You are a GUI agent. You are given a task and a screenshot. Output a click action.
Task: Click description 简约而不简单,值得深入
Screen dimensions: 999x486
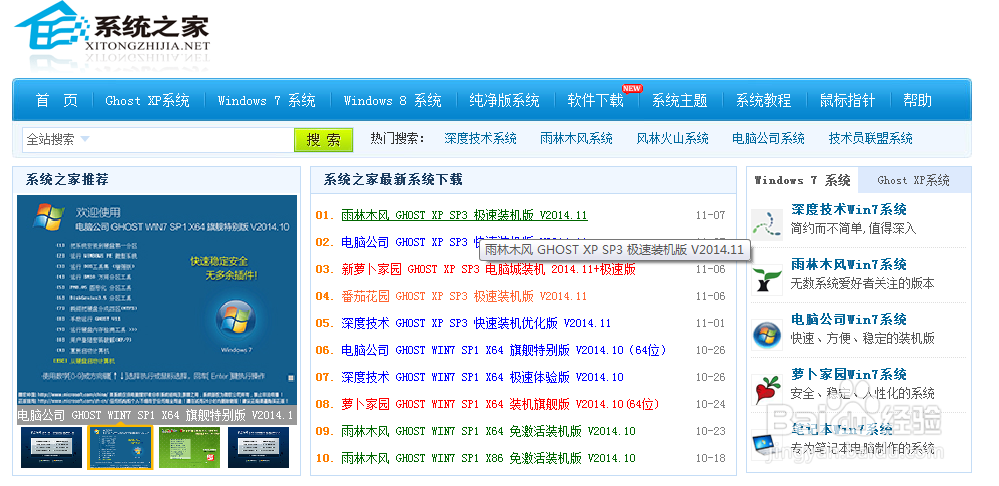[854, 228]
